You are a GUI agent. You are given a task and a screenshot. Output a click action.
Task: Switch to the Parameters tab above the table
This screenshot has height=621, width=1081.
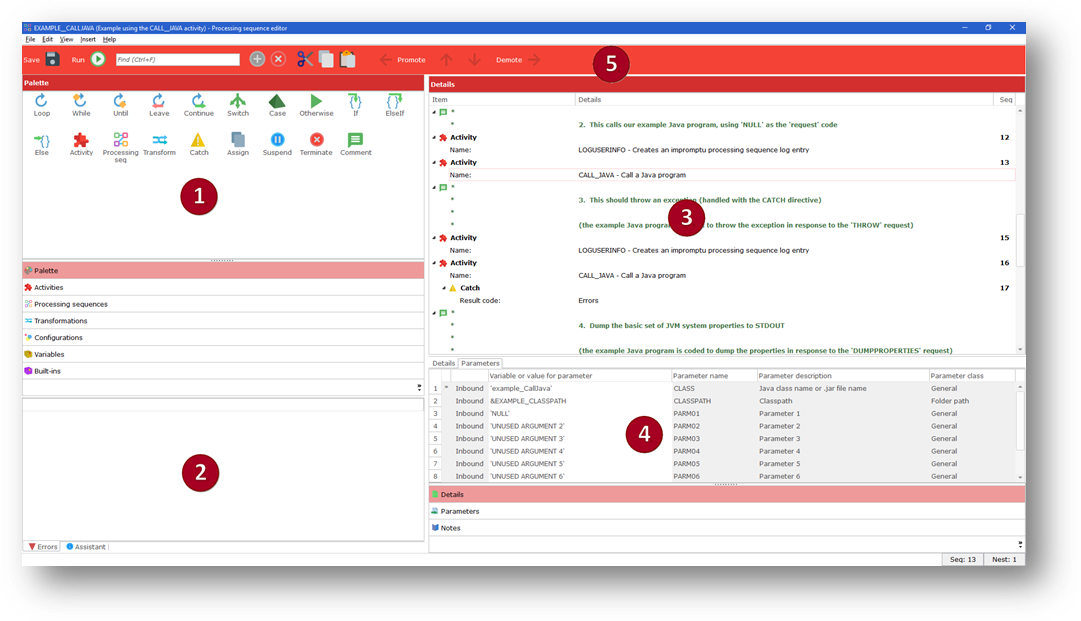[480, 363]
